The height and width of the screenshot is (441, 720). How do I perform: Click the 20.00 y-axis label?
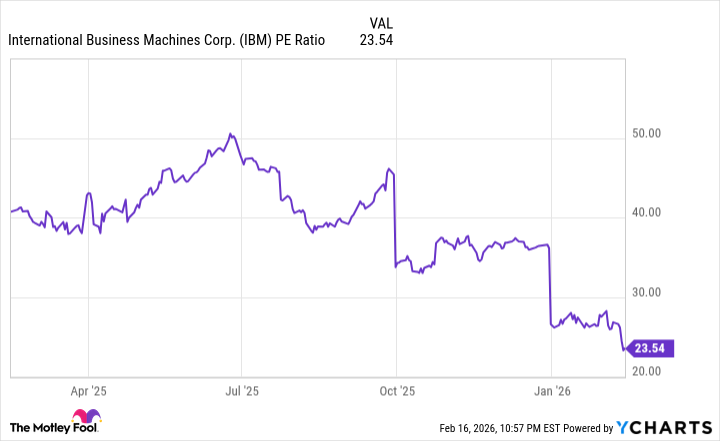662,372
